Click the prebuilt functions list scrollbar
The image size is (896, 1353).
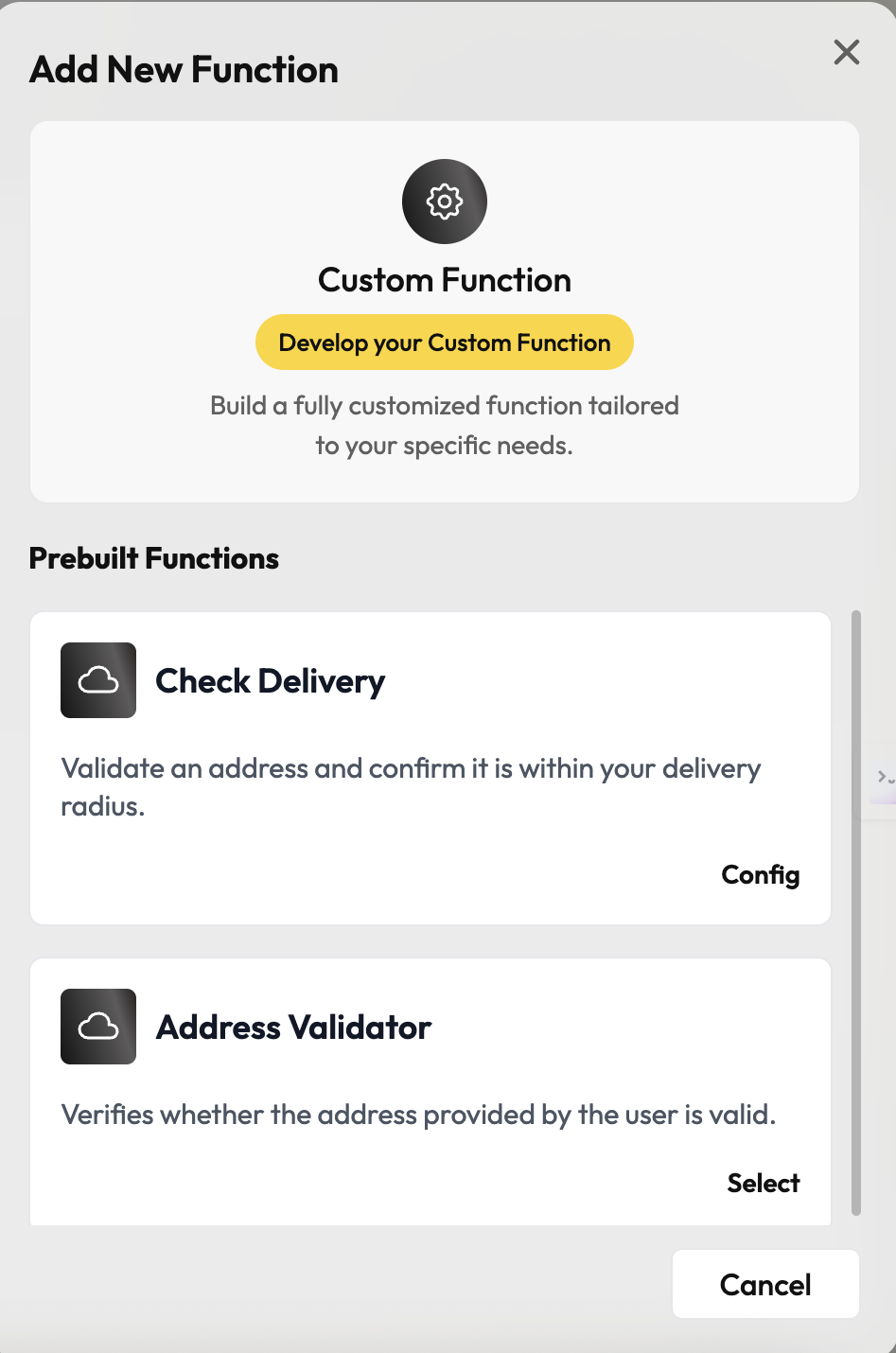pyautogui.click(x=856, y=912)
